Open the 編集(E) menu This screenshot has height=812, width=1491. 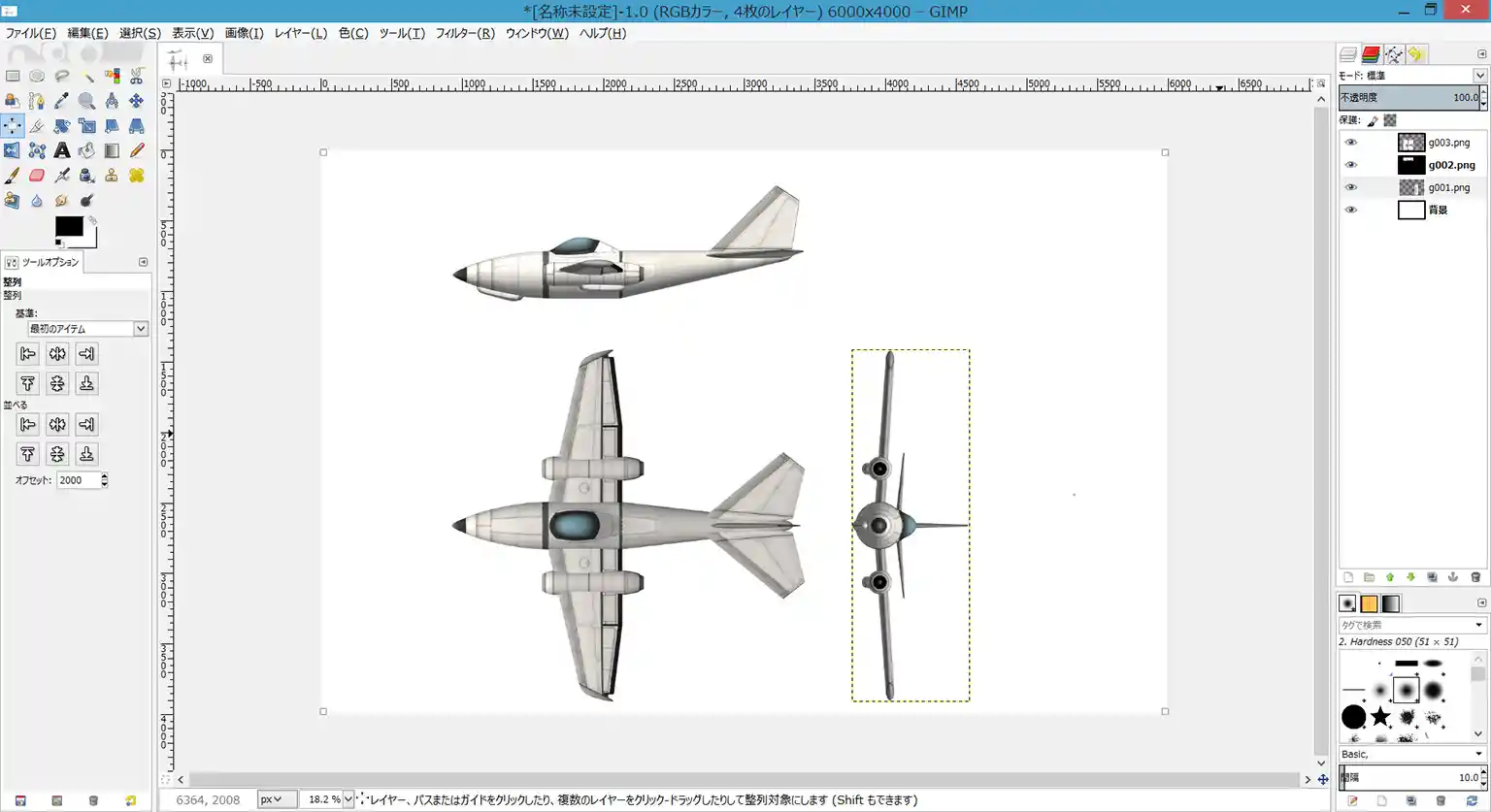click(x=87, y=33)
